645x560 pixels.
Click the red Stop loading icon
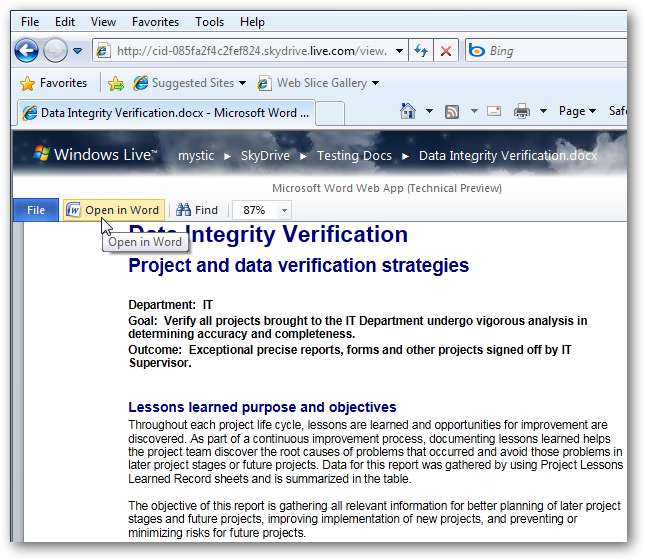click(x=446, y=51)
